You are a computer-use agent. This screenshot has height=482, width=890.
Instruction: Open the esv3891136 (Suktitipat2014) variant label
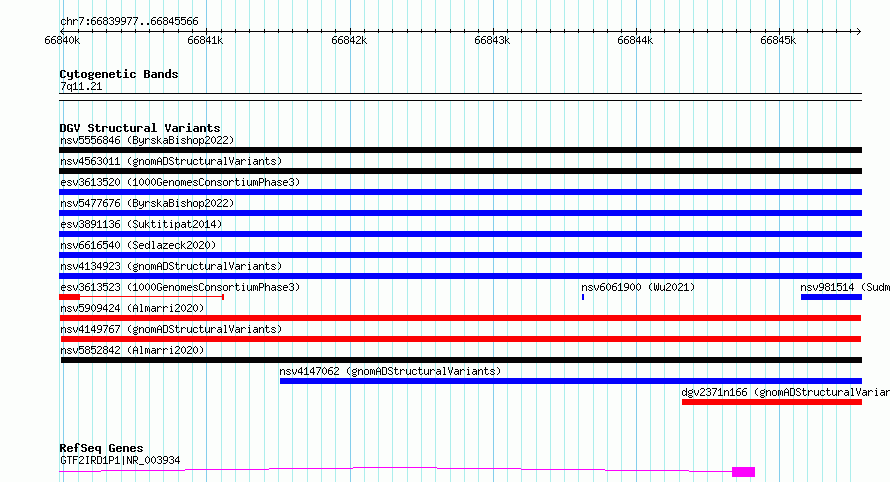click(x=141, y=224)
